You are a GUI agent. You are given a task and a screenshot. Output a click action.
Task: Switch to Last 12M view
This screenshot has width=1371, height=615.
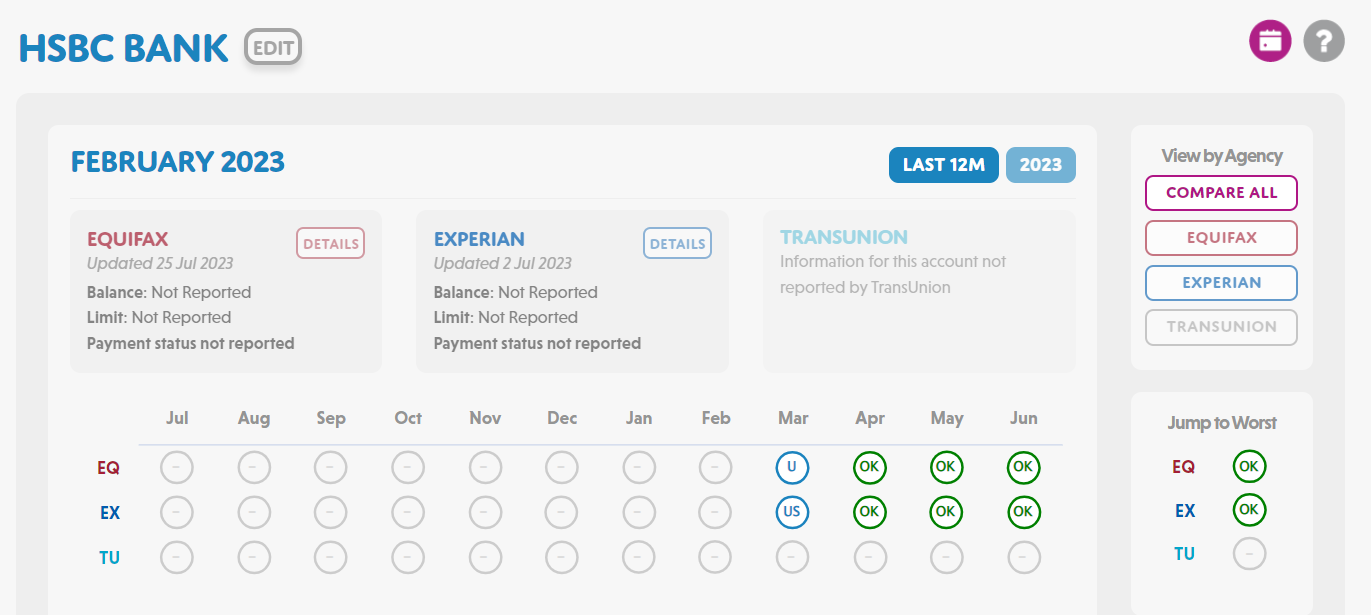pos(944,165)
